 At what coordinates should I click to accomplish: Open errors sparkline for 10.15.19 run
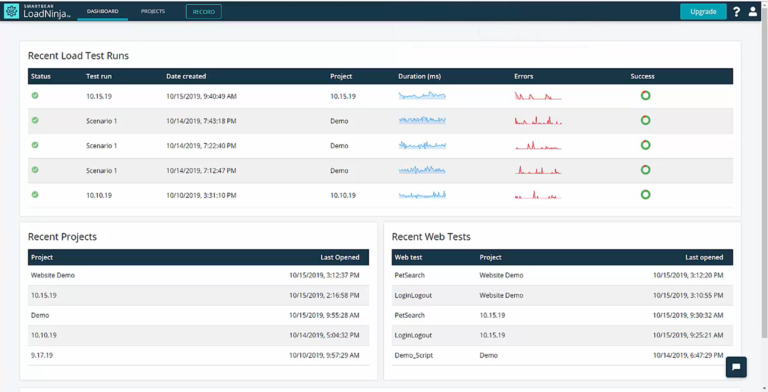pyautogui.click(x=538, y=96)
